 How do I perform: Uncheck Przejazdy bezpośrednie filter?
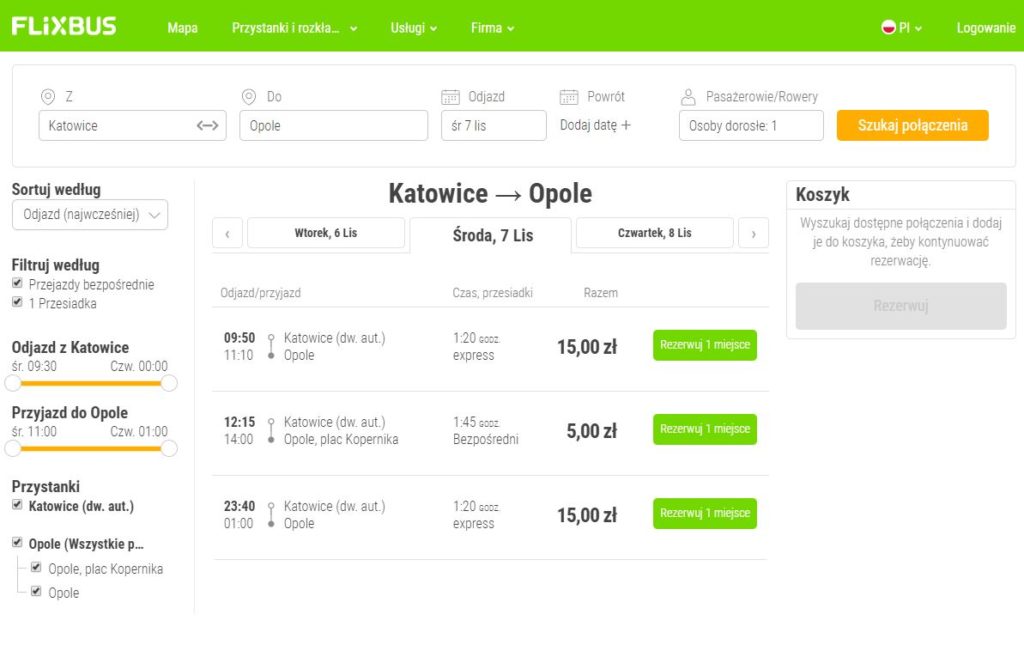tap(18, 283)
